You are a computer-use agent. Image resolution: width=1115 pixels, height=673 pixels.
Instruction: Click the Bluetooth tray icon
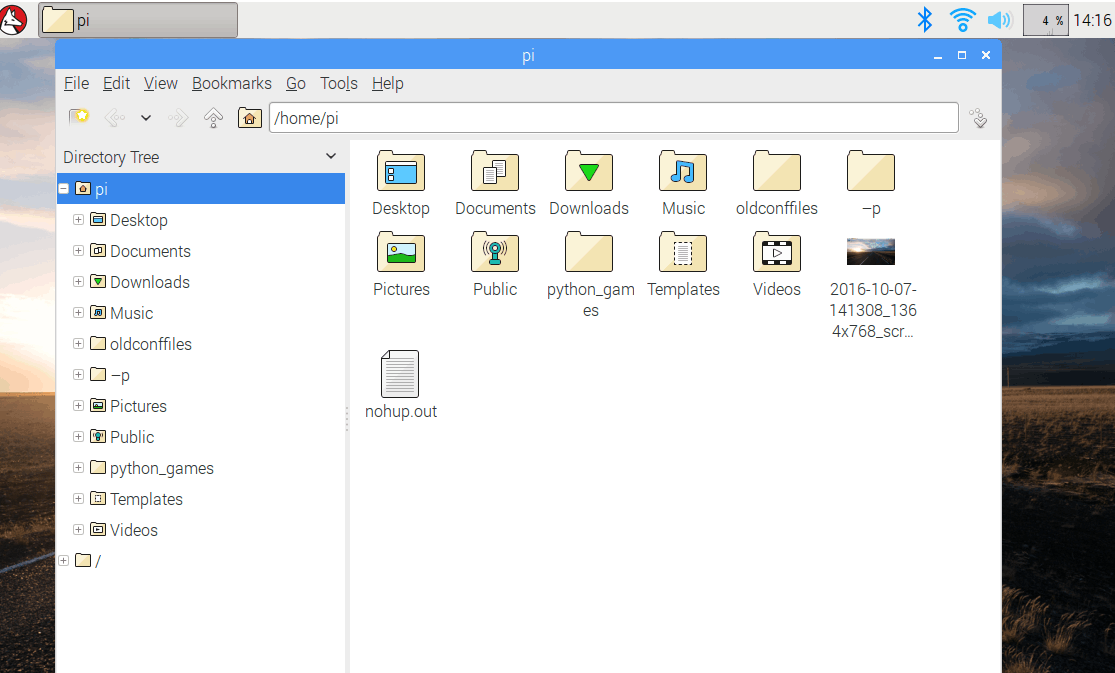point(926,19)
